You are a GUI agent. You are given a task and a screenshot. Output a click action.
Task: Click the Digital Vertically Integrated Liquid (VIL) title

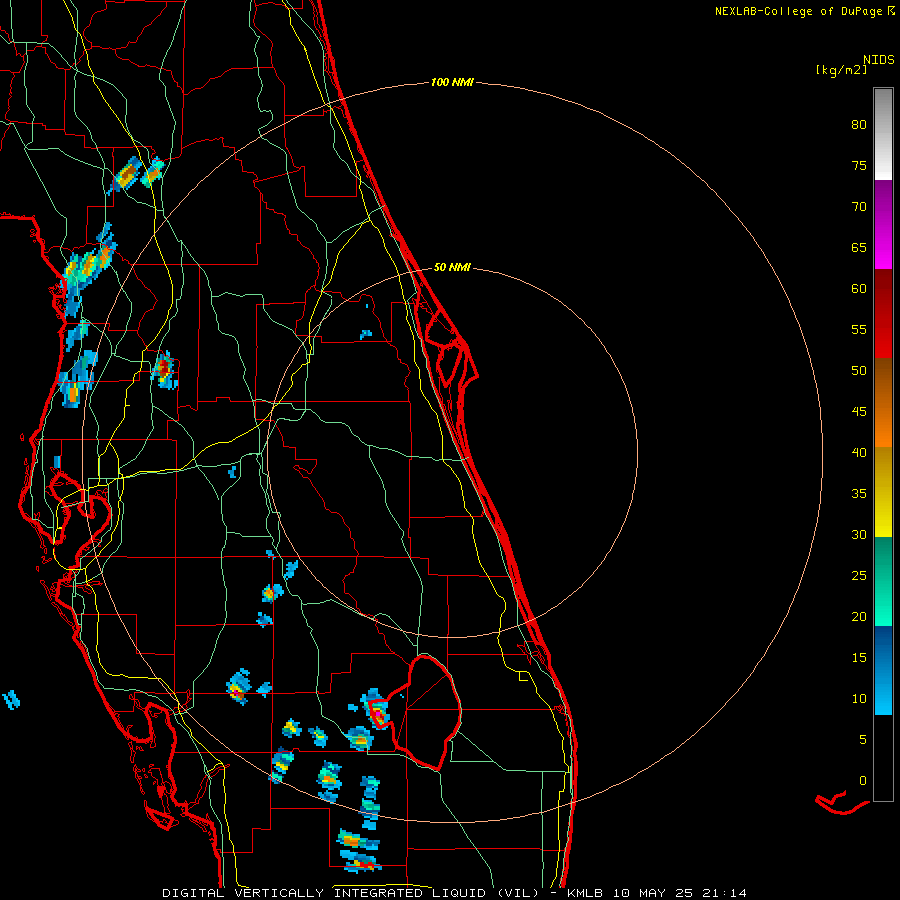tap(351, 893)
